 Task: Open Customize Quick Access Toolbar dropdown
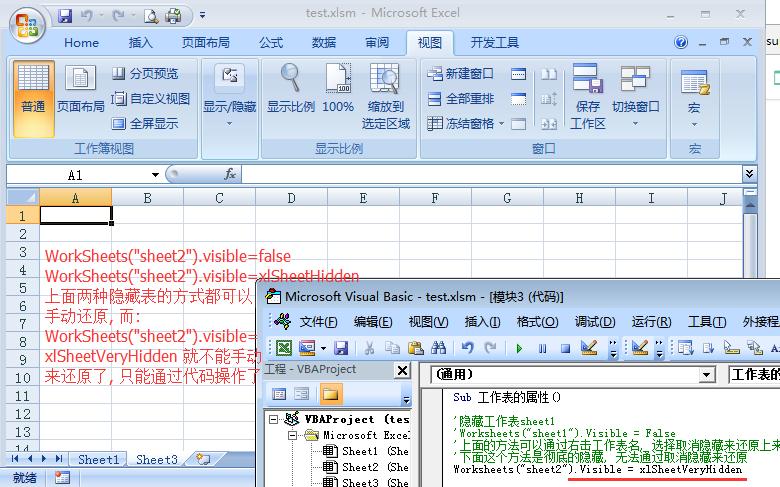point(202,15)
